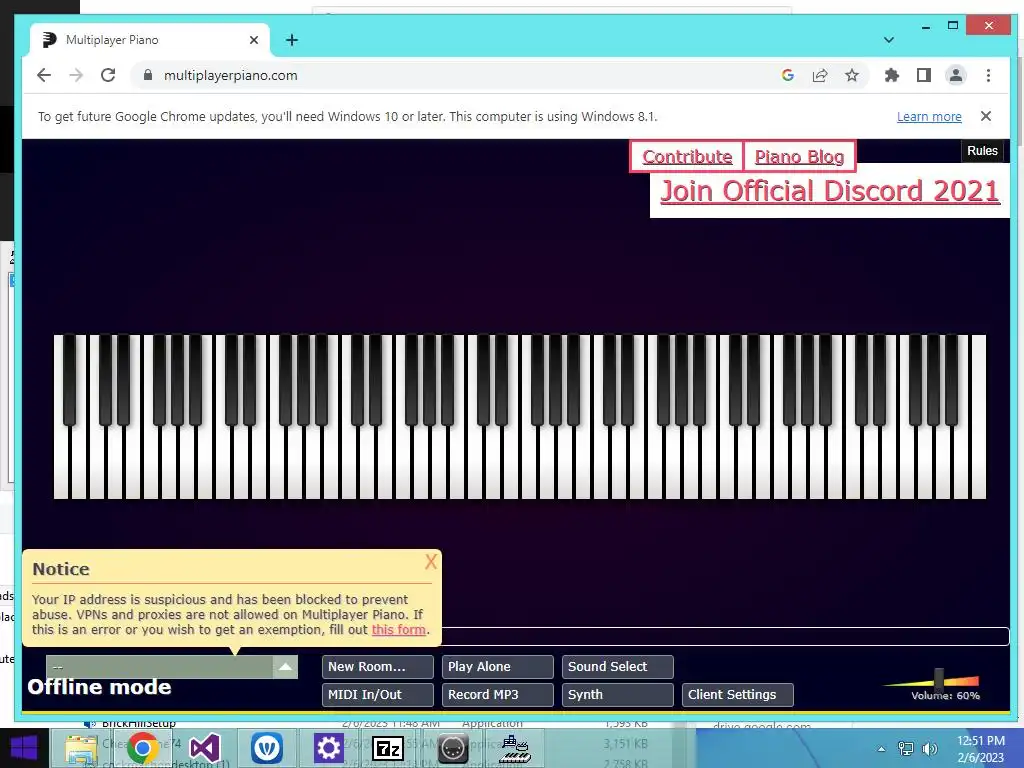Screen dimensions: 1024x768
Task: Click the Windows Start button
Action: (24, 748)
